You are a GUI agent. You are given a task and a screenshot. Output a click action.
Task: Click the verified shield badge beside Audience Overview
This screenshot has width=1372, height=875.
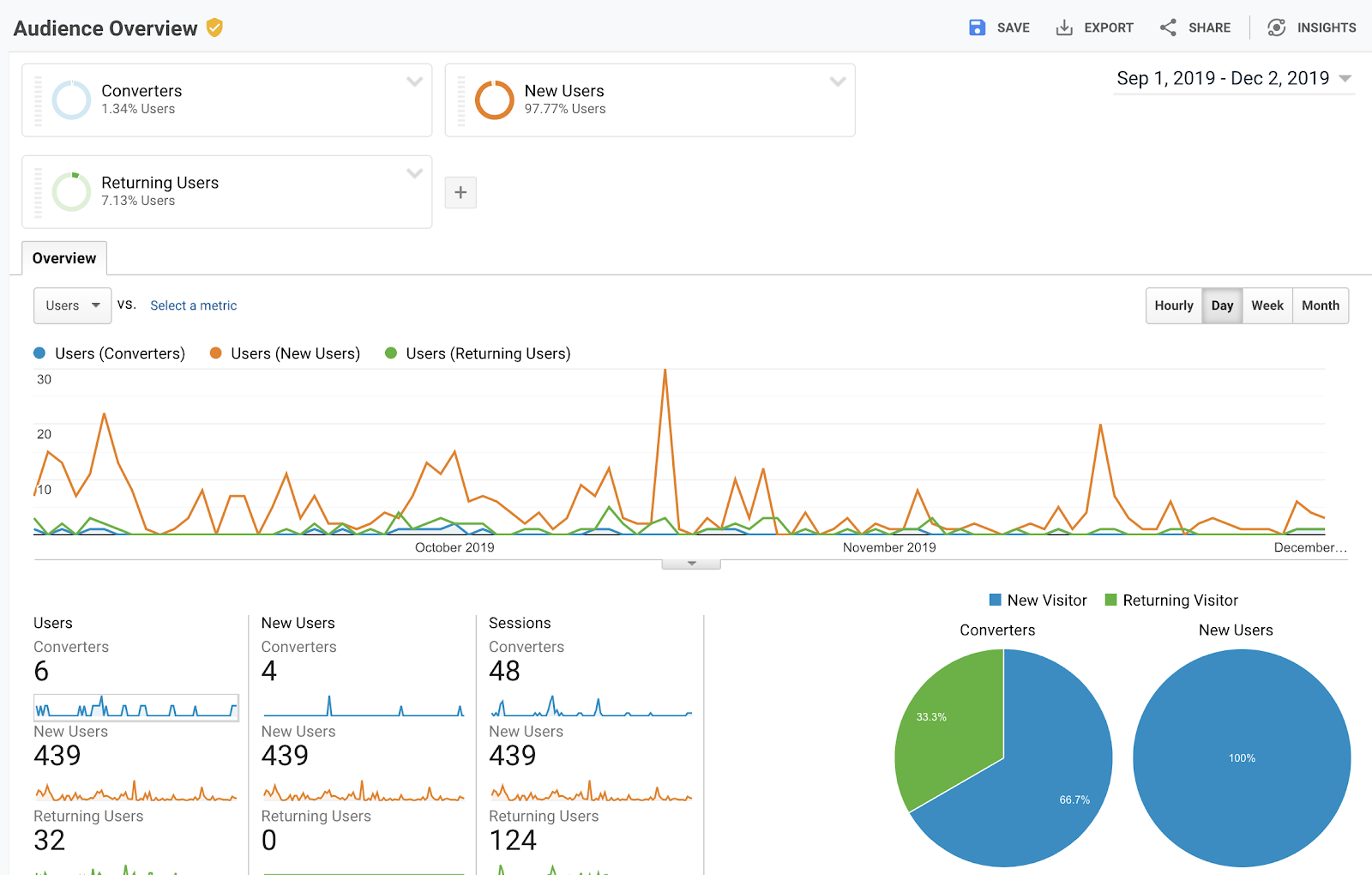tap(214, 28)
